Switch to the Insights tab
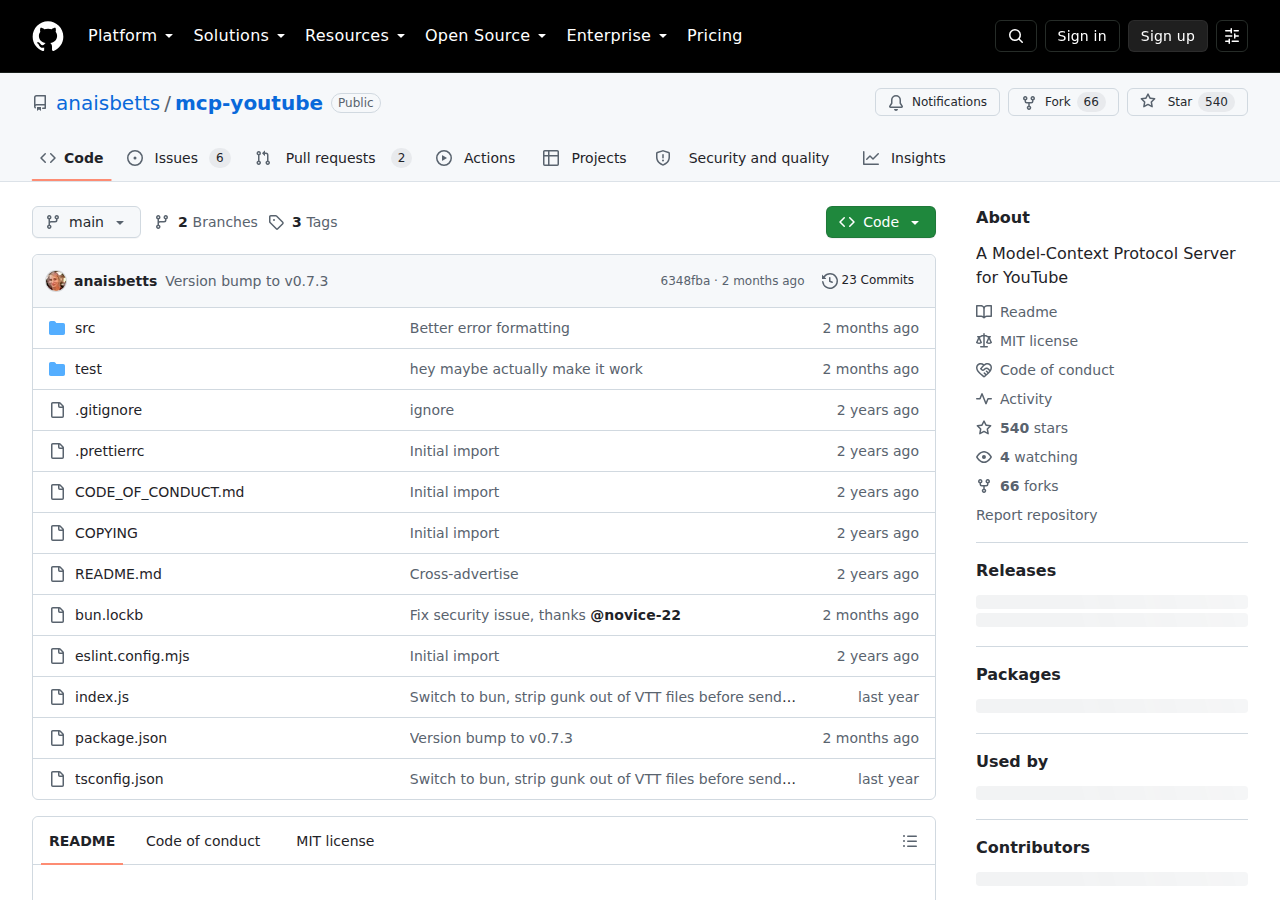The image size is (1280, 900). click(x=904, y=158)
